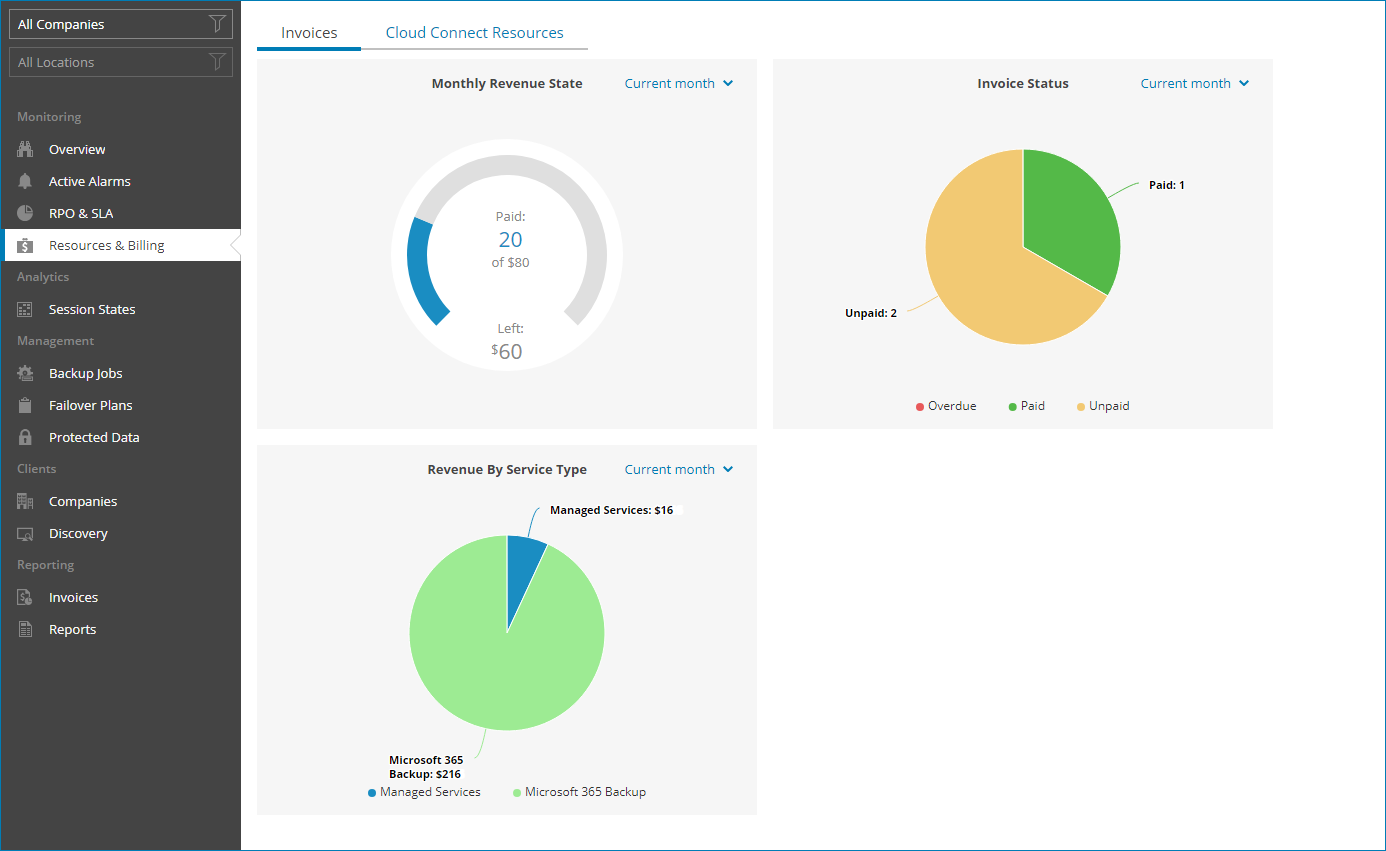The height and width of the screenshot is (851, 1386).
Task: Select the Resources & Billing icon
Action: [x=25, y=244]
